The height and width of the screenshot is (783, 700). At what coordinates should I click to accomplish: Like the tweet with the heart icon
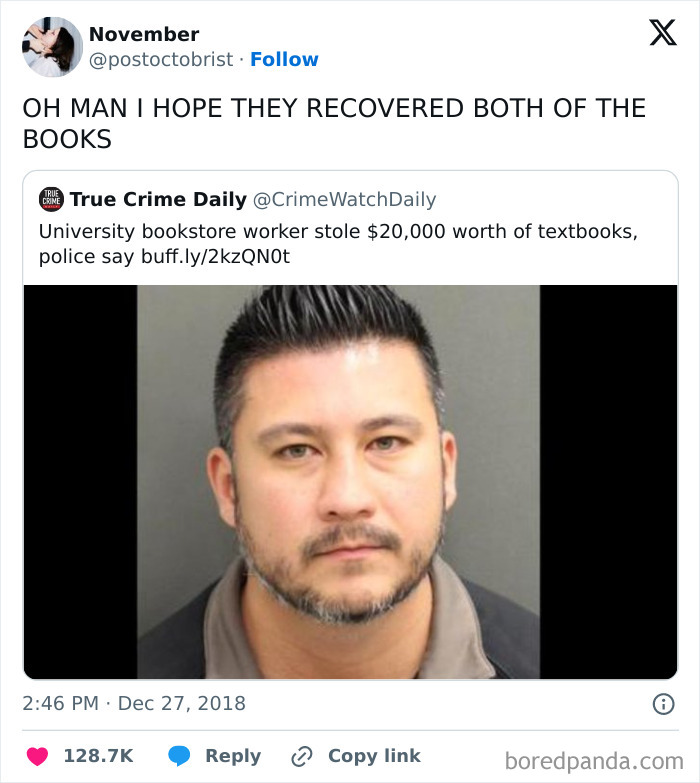click(x=37, y=756)
